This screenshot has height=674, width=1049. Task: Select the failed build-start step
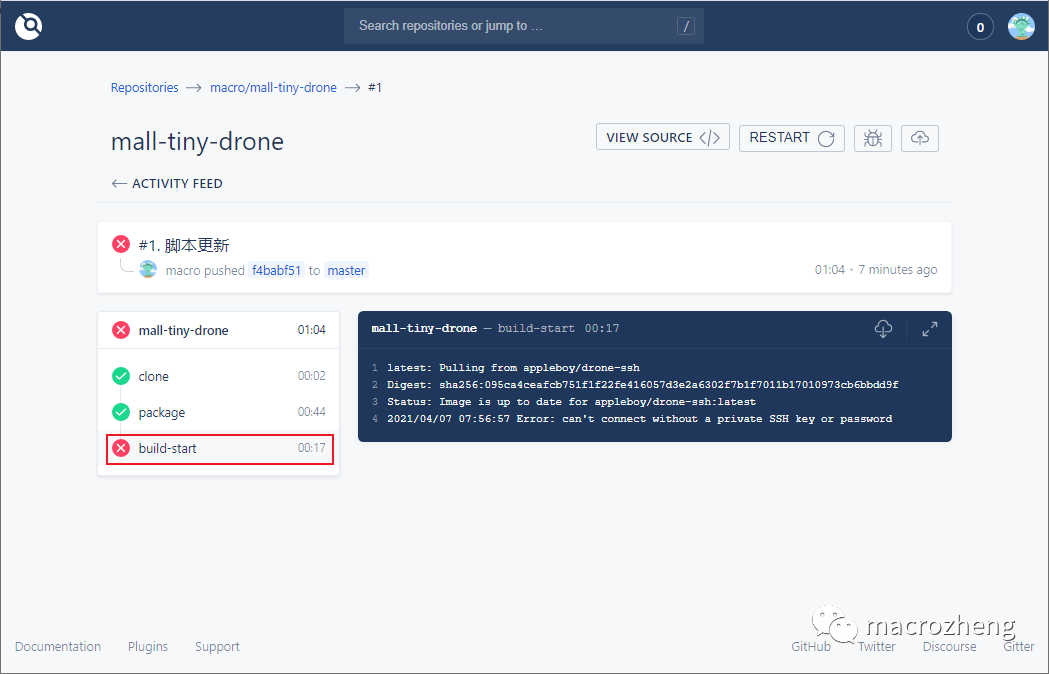[166, 448]
